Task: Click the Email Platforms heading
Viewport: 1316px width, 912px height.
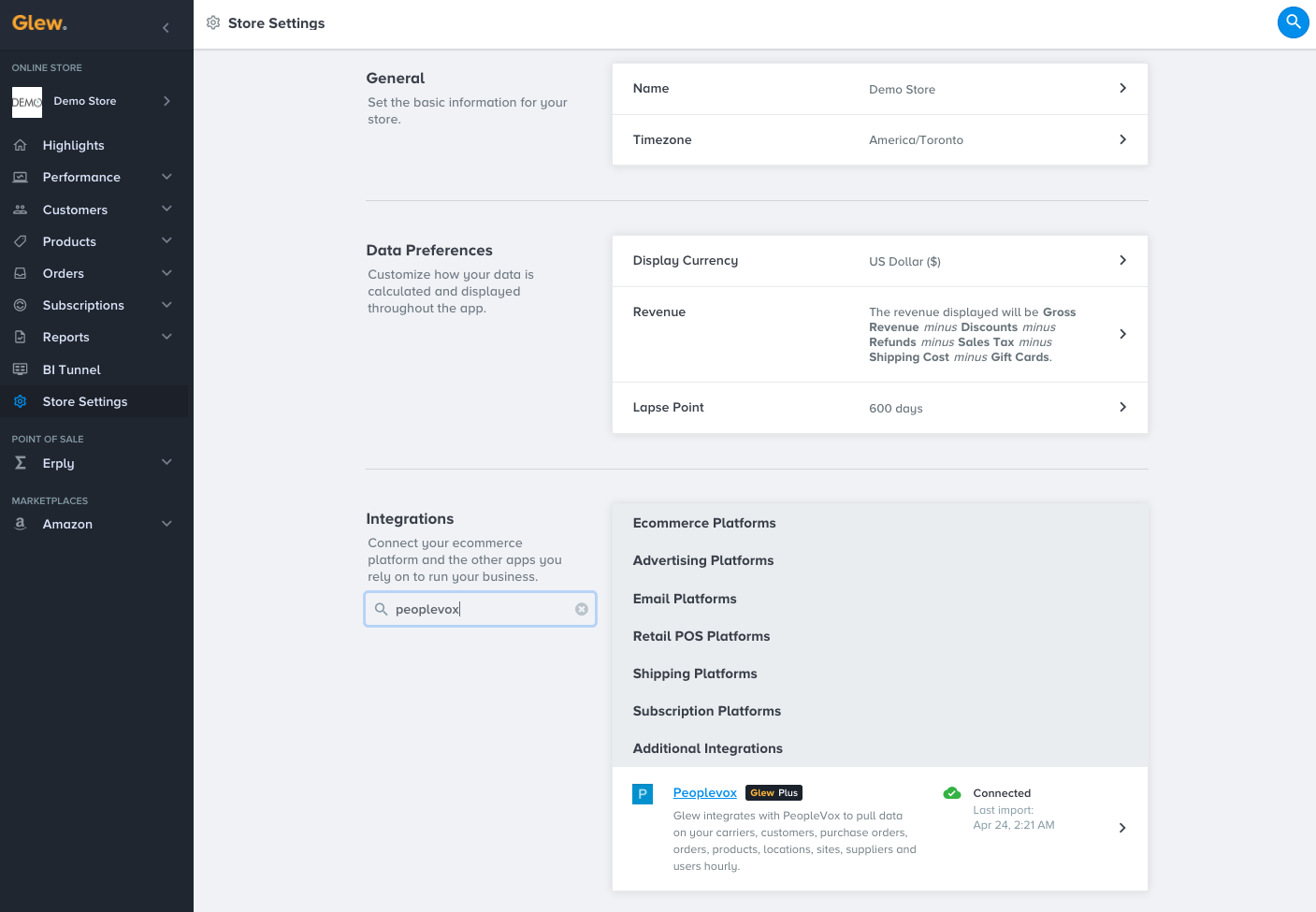Action: coord(685,599)
